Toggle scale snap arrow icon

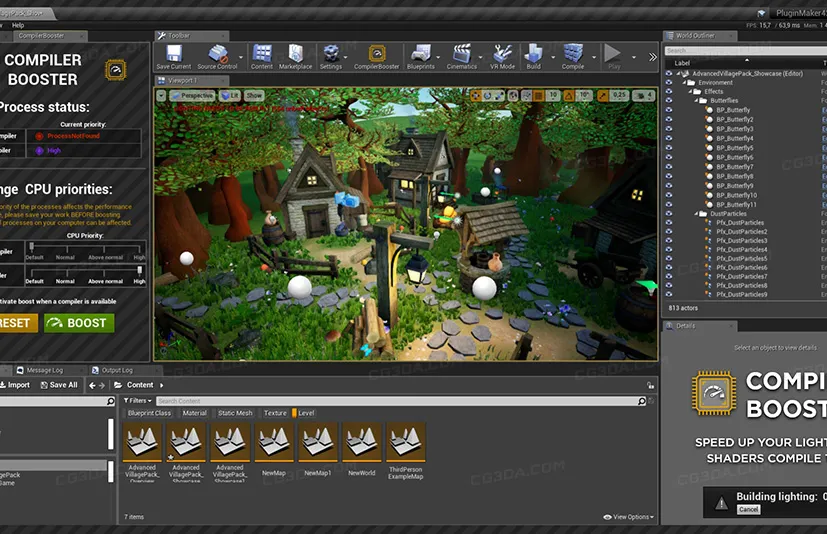602,96
